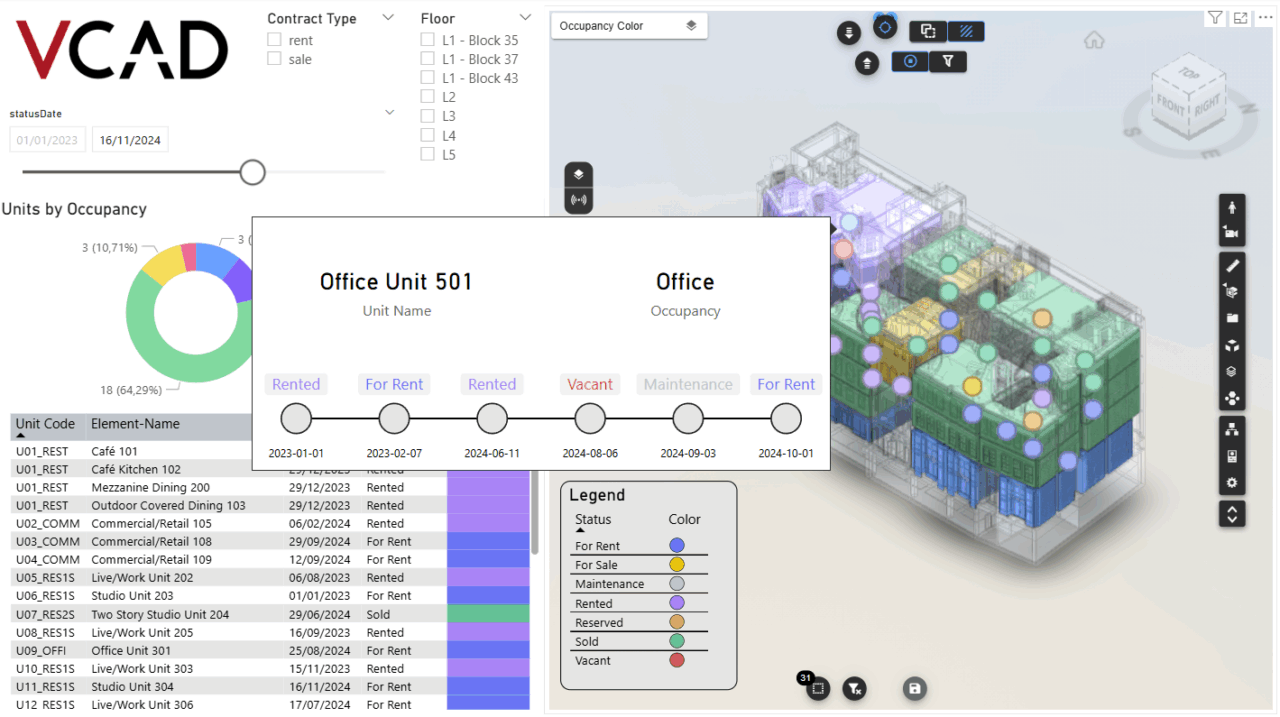The image size is (1280, 717).
Task: Click the clear filter funnel icon
Action: (853, 688)
